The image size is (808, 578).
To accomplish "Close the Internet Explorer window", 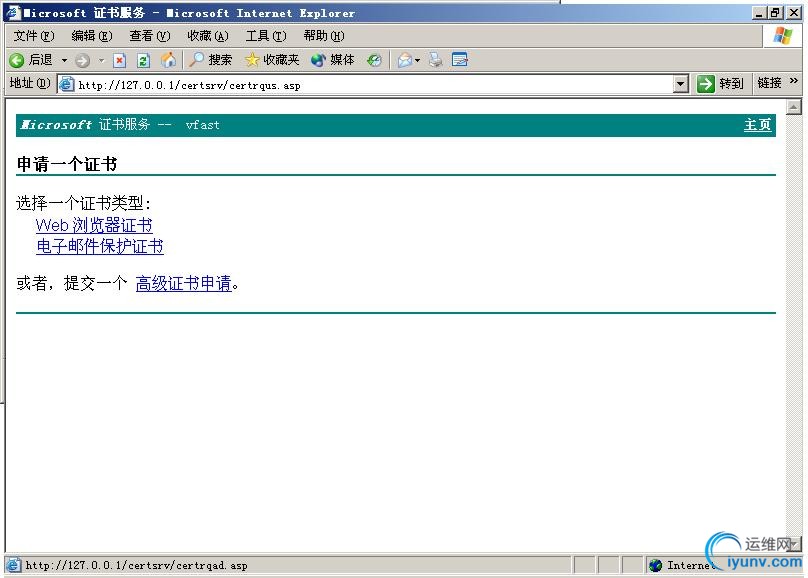I will [x=794, y=13].
